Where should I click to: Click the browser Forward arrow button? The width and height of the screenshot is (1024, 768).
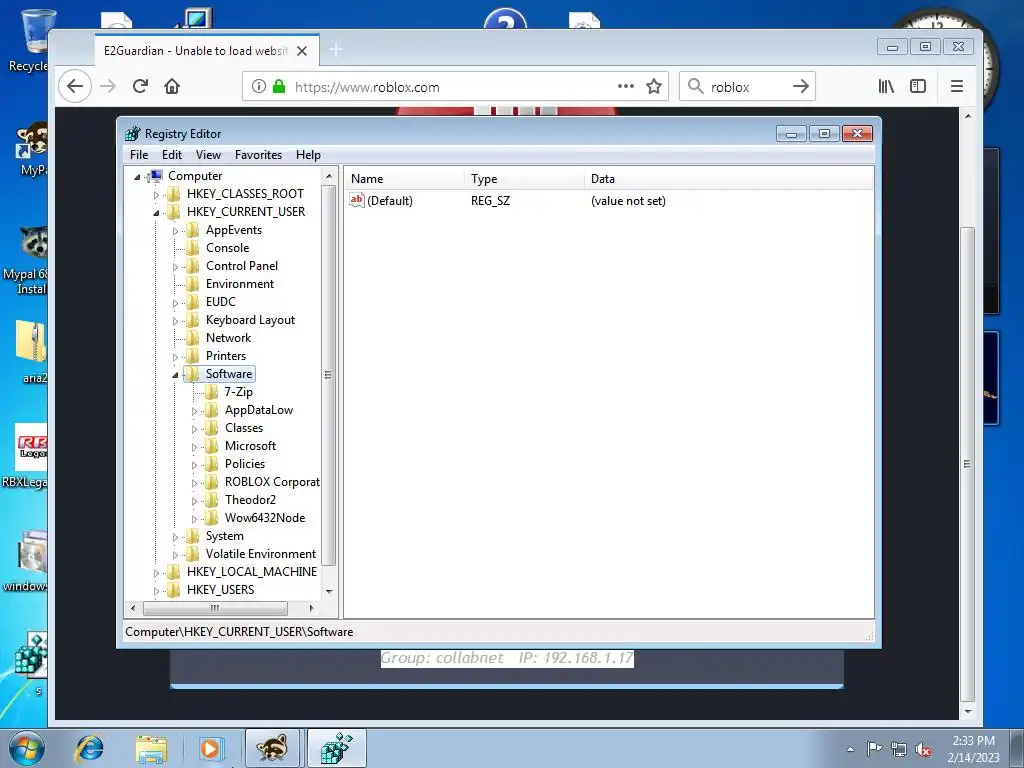point(108,86)
